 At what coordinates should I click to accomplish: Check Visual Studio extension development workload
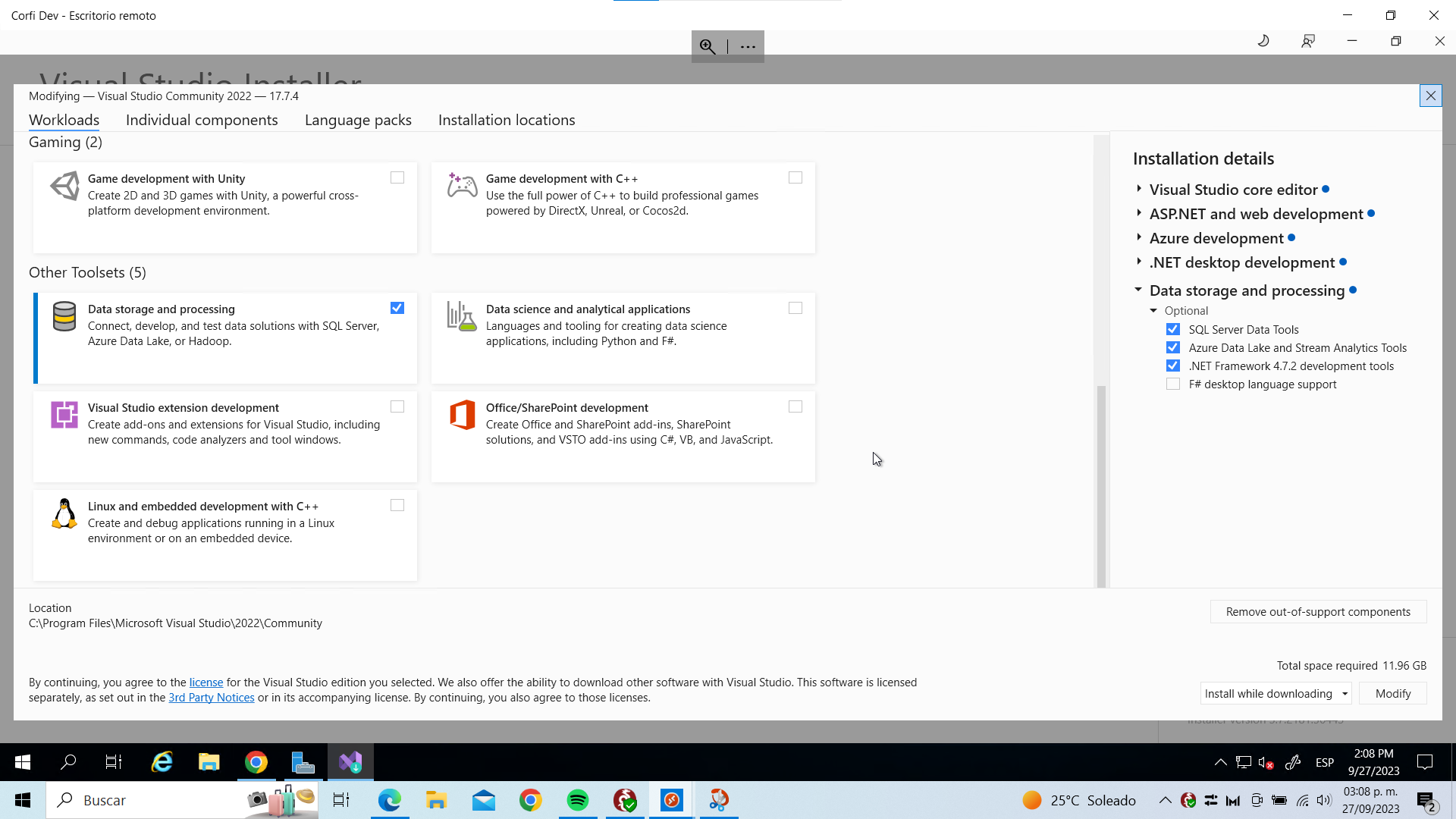pos(397,406)
